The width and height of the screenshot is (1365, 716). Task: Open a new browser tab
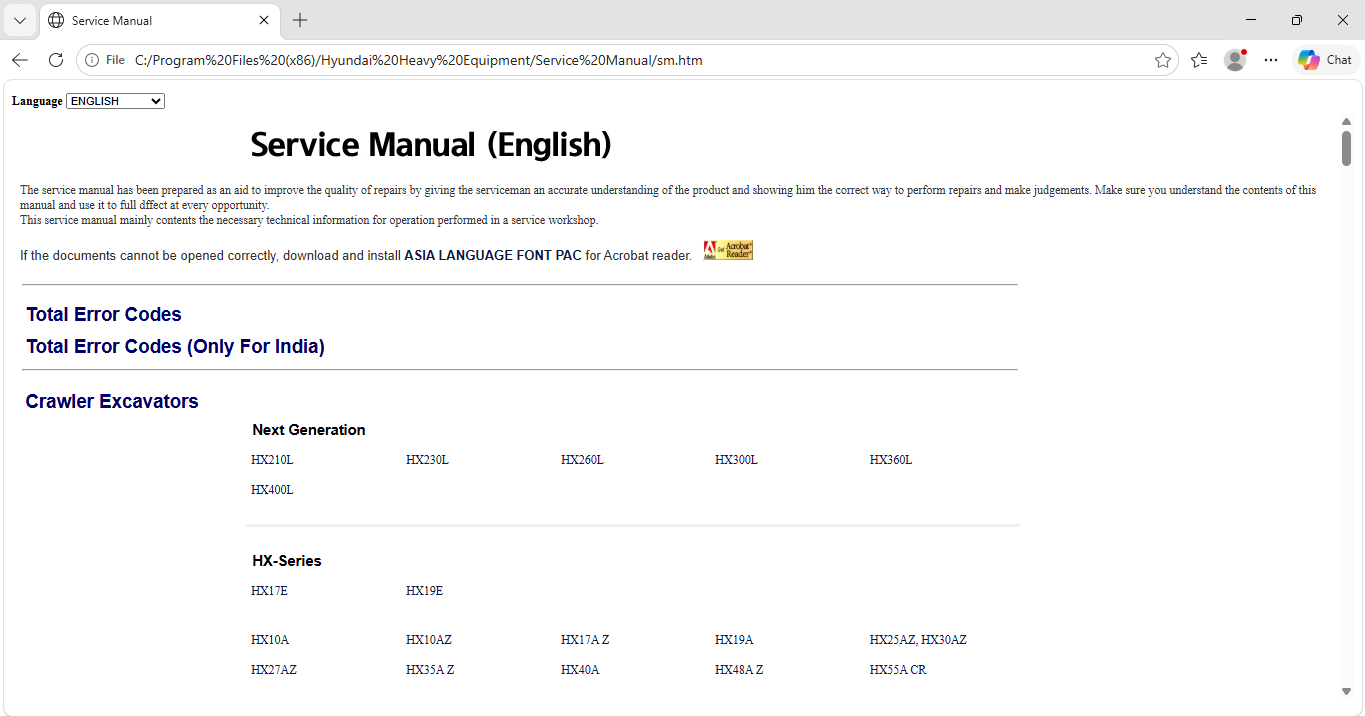[x=300, y=20]
